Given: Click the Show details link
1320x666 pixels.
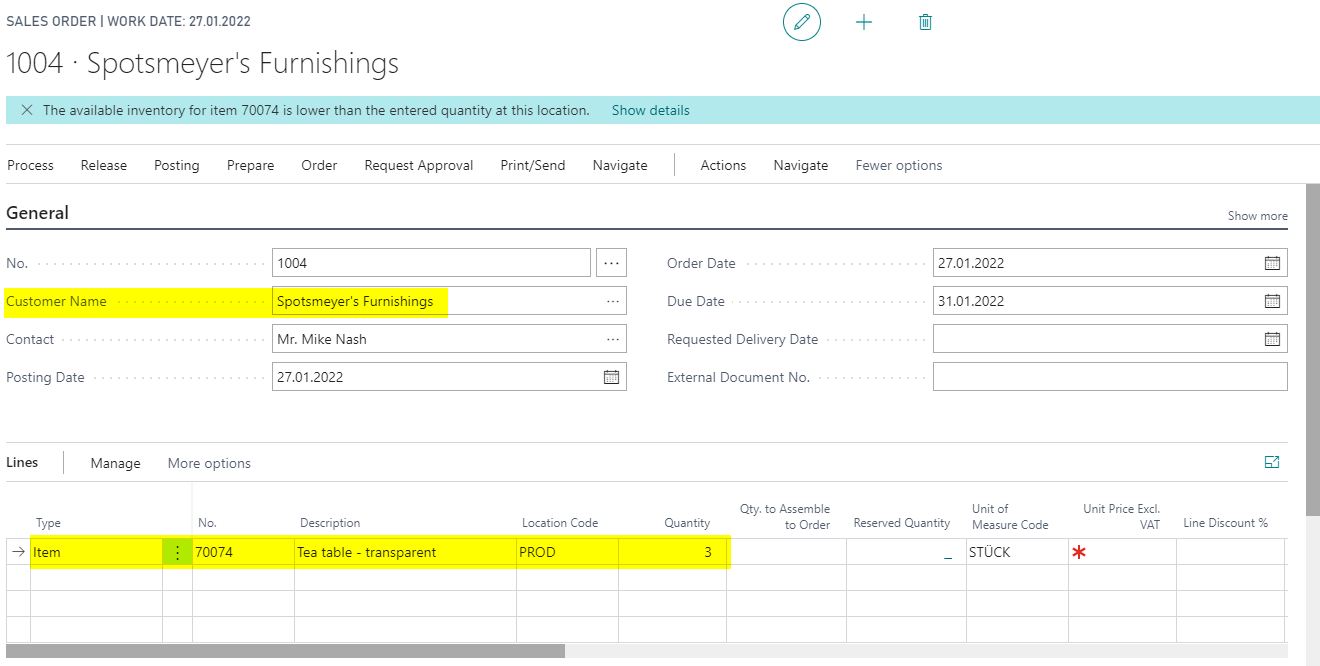Looking at the screenshot, I should 651,110.
